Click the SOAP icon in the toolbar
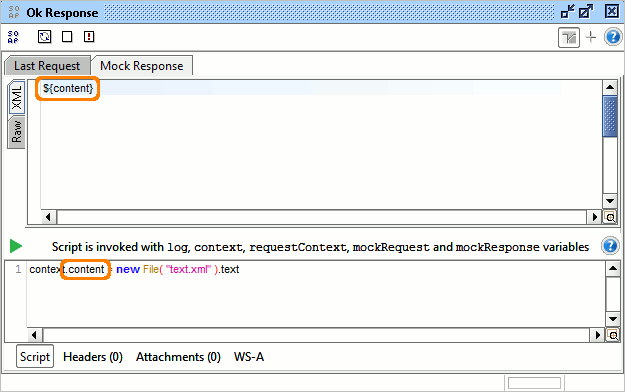The image size is (625, 392). (13, 37)
